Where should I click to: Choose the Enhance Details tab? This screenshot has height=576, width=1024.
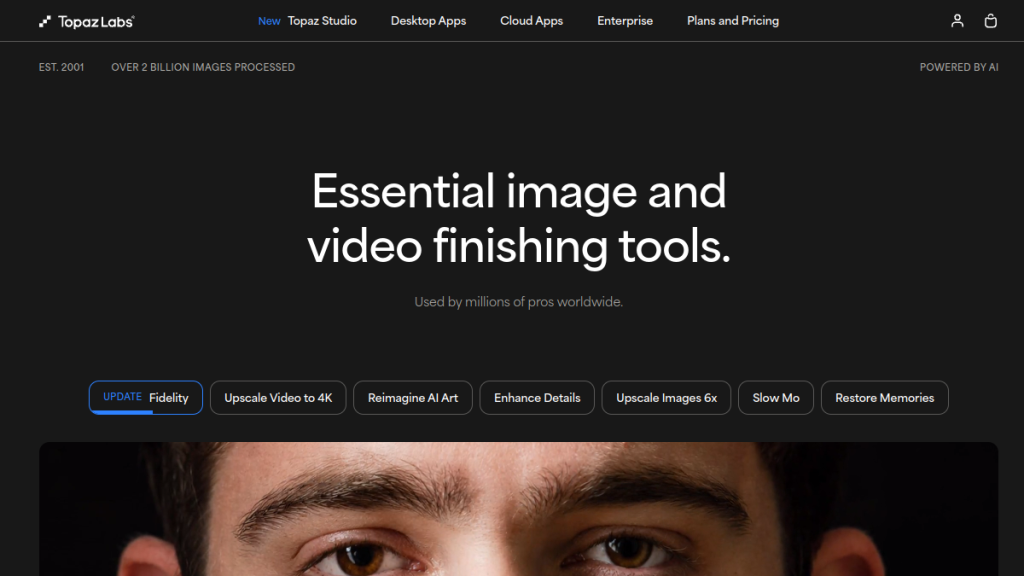coord(537,398)
